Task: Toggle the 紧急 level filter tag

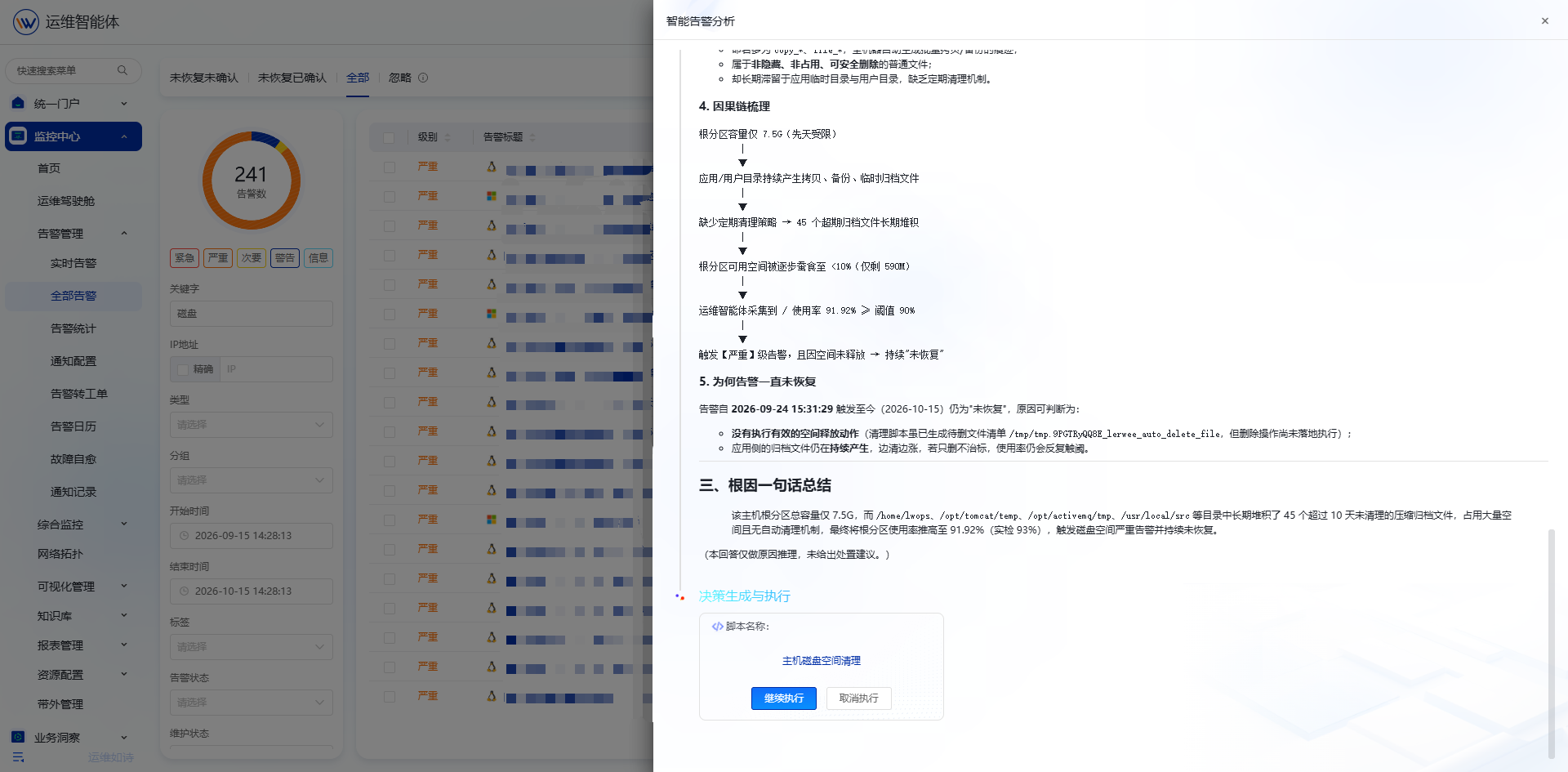Action: coord(185,258)
